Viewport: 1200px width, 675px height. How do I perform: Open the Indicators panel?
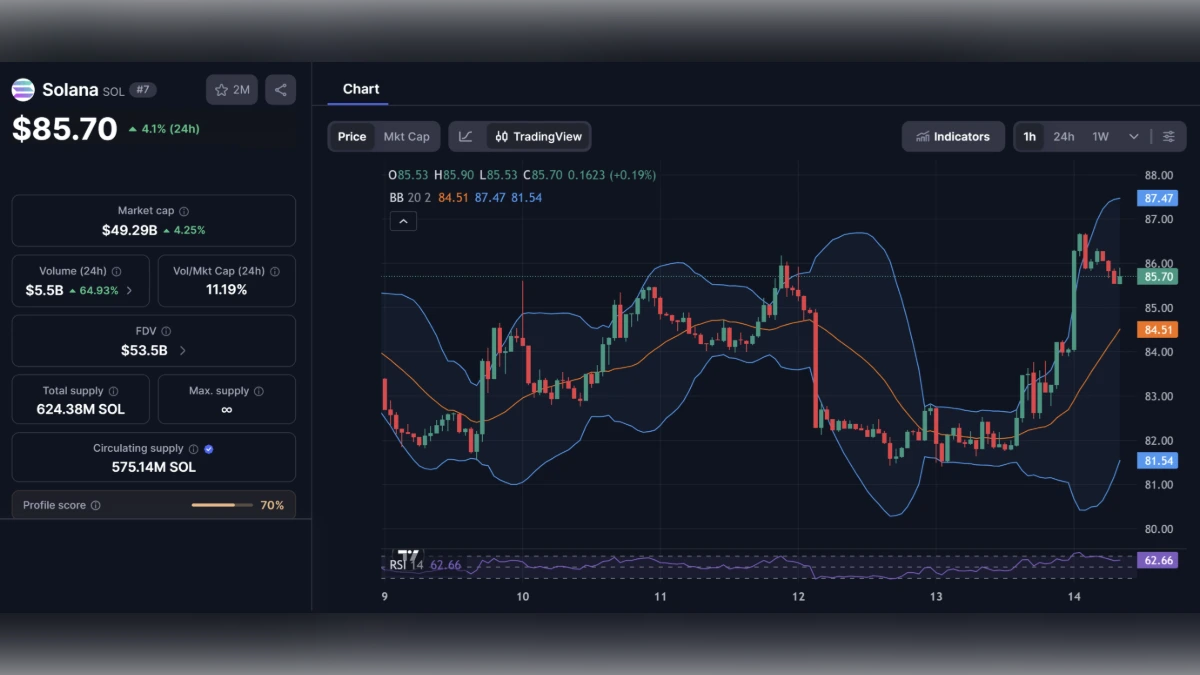[953, 136]
